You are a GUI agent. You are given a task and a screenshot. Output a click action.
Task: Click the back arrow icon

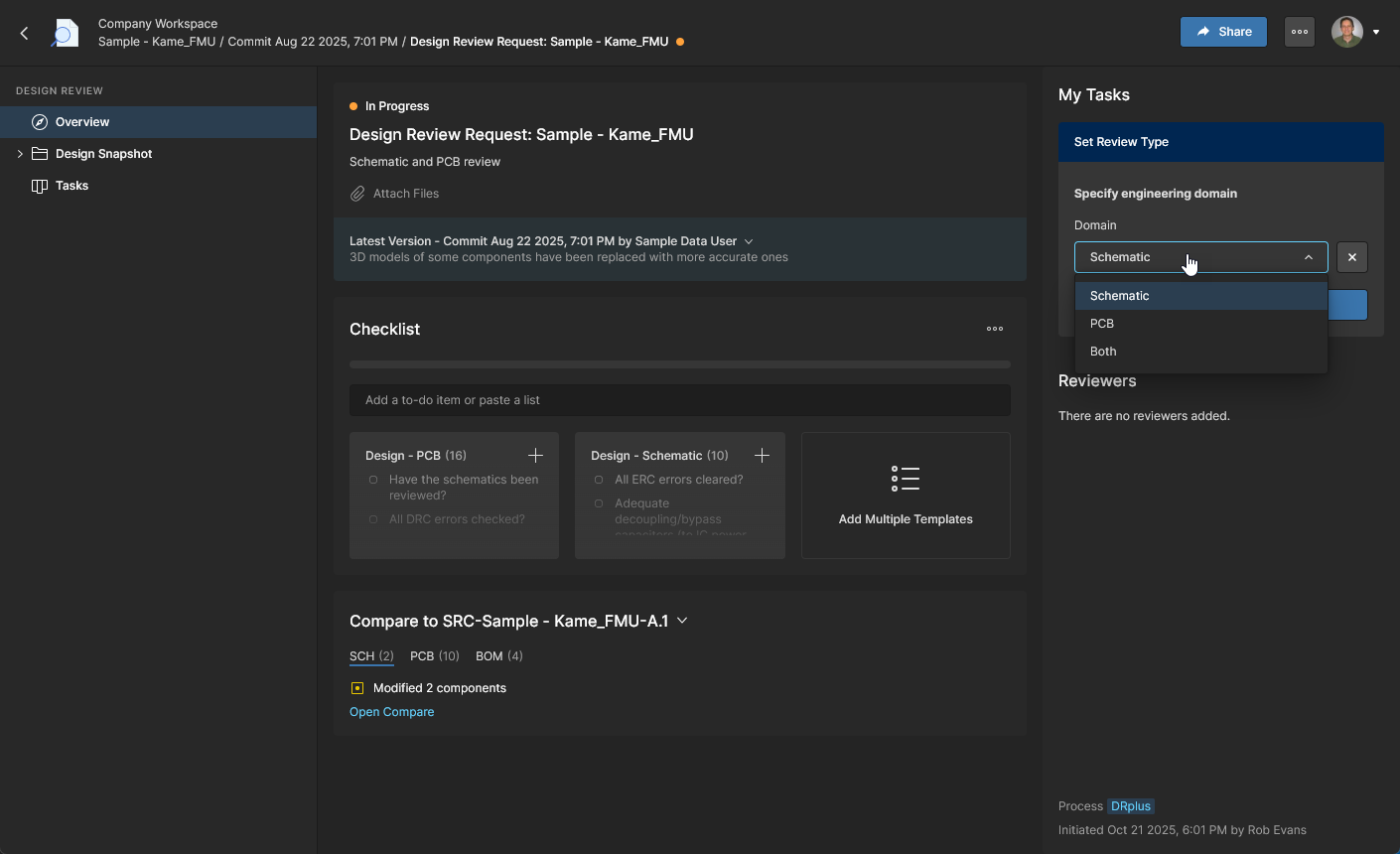(x=25, y=33)
